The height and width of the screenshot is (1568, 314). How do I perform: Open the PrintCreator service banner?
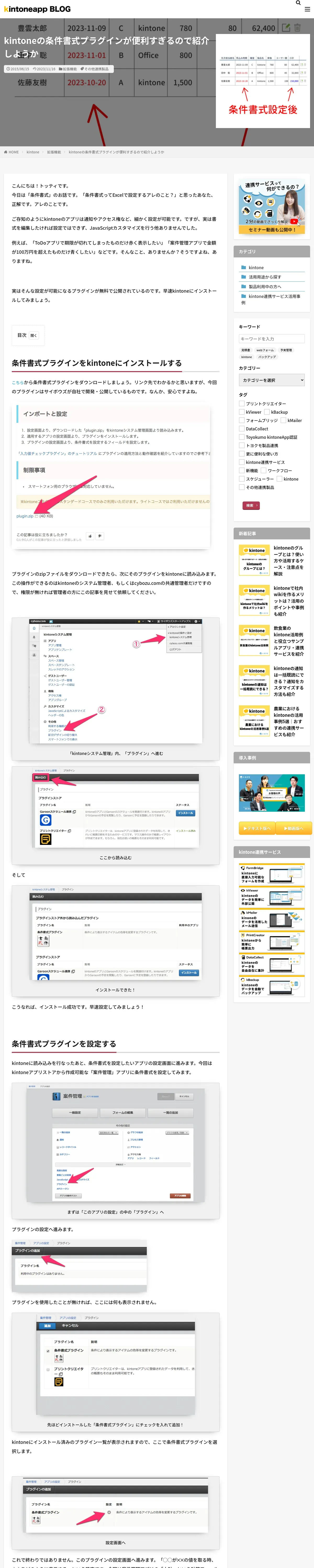click(x=271, y=942)
